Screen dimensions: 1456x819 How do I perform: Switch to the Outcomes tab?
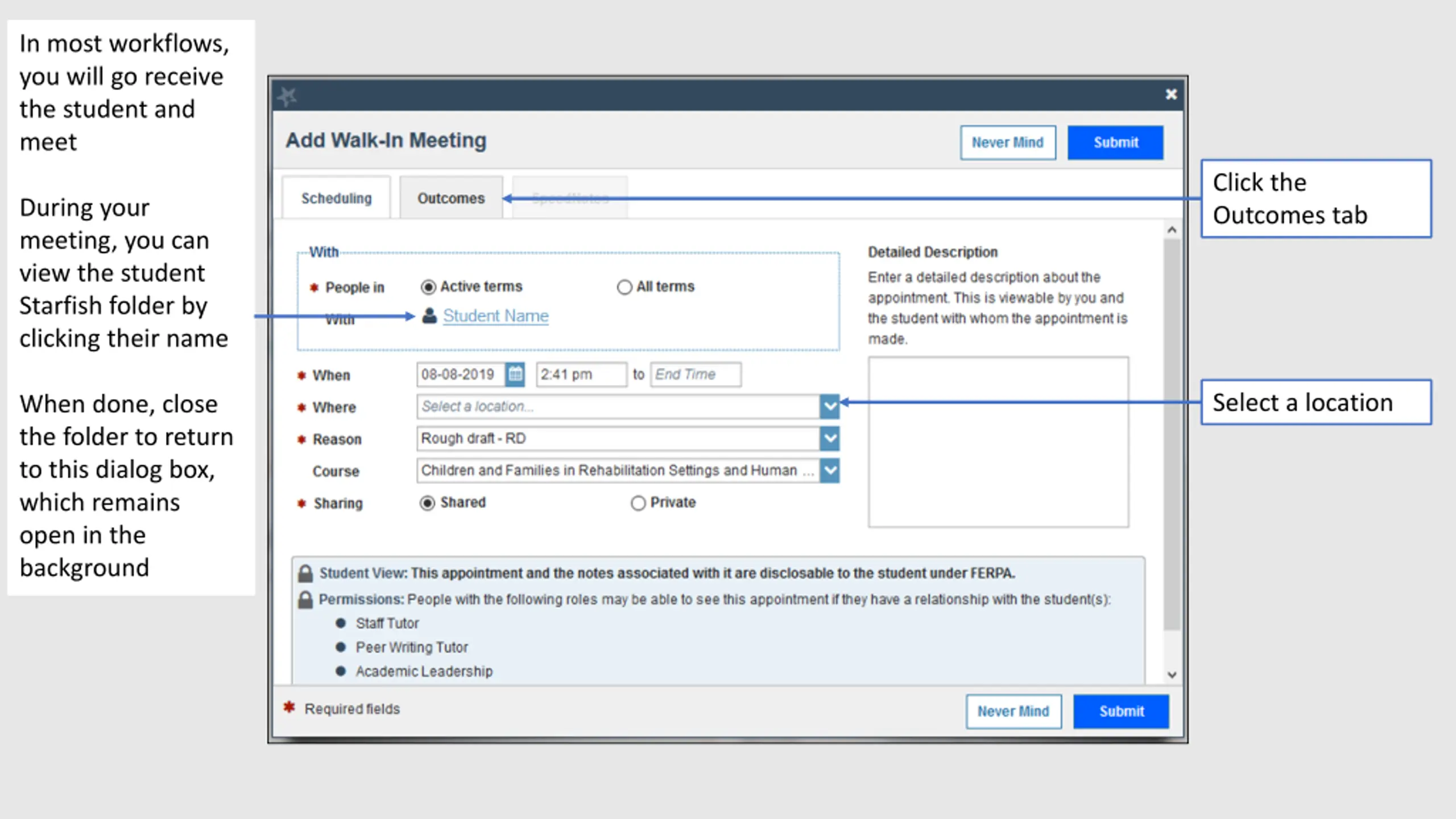tap(451, 198)
